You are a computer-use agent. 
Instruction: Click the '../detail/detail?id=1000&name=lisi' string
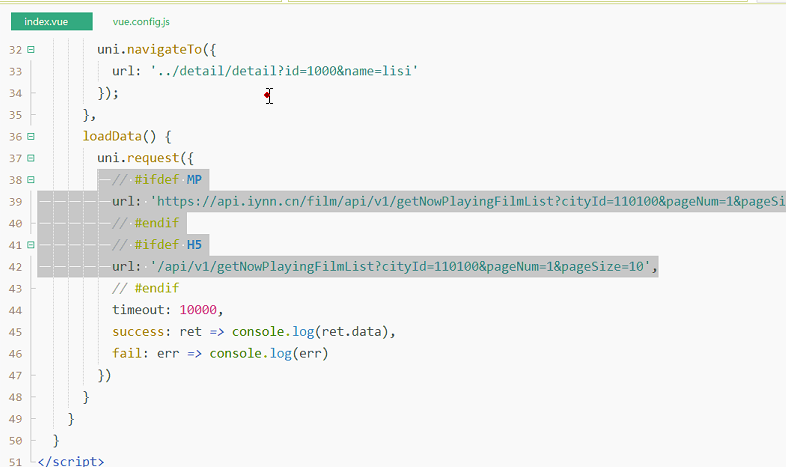coord(284,71)
